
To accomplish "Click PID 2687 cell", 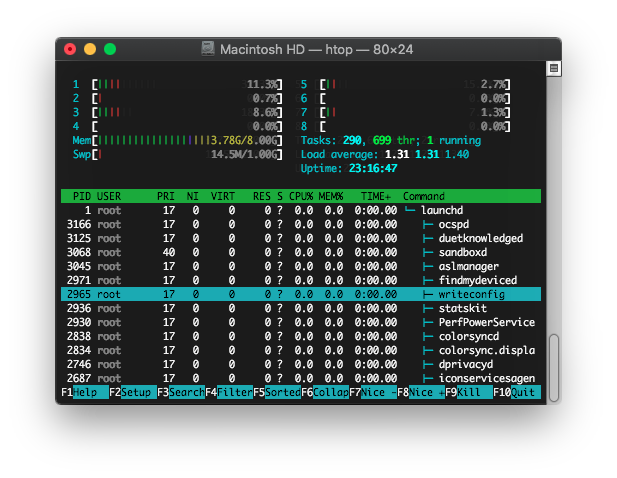I will (x=79, y=378).
